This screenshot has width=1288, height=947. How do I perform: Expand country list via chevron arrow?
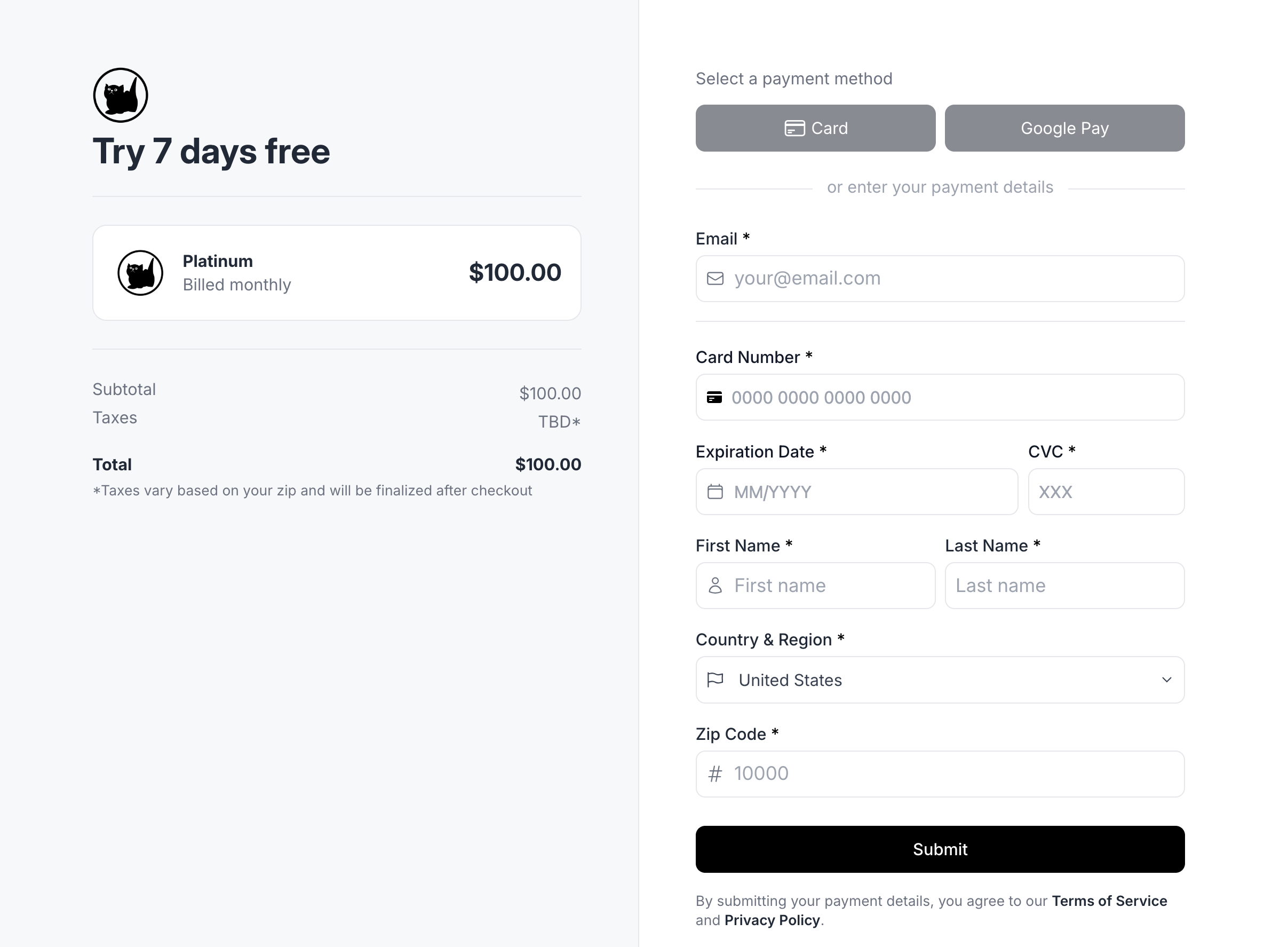click(1166, 680)
